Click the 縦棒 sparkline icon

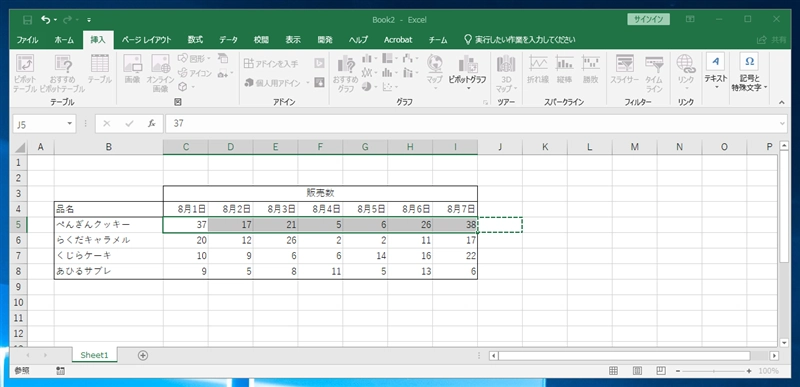(x=564, y=69)
